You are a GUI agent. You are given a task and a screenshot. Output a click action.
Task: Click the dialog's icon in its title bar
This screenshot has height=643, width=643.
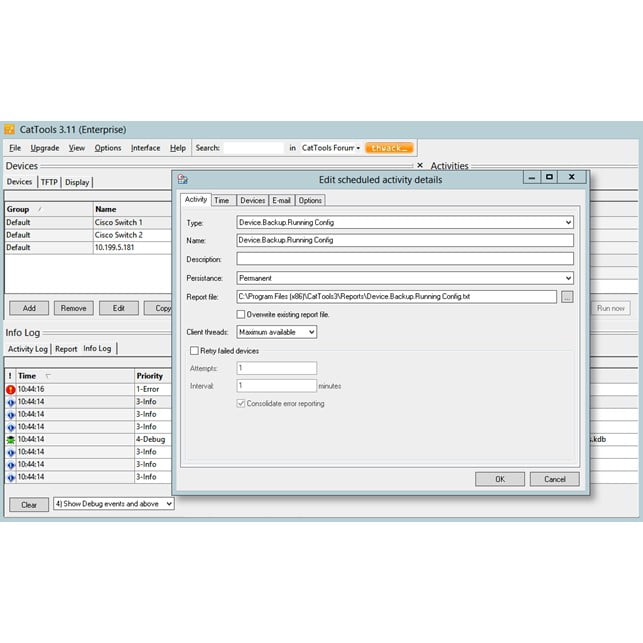click(x=184, y=179)
